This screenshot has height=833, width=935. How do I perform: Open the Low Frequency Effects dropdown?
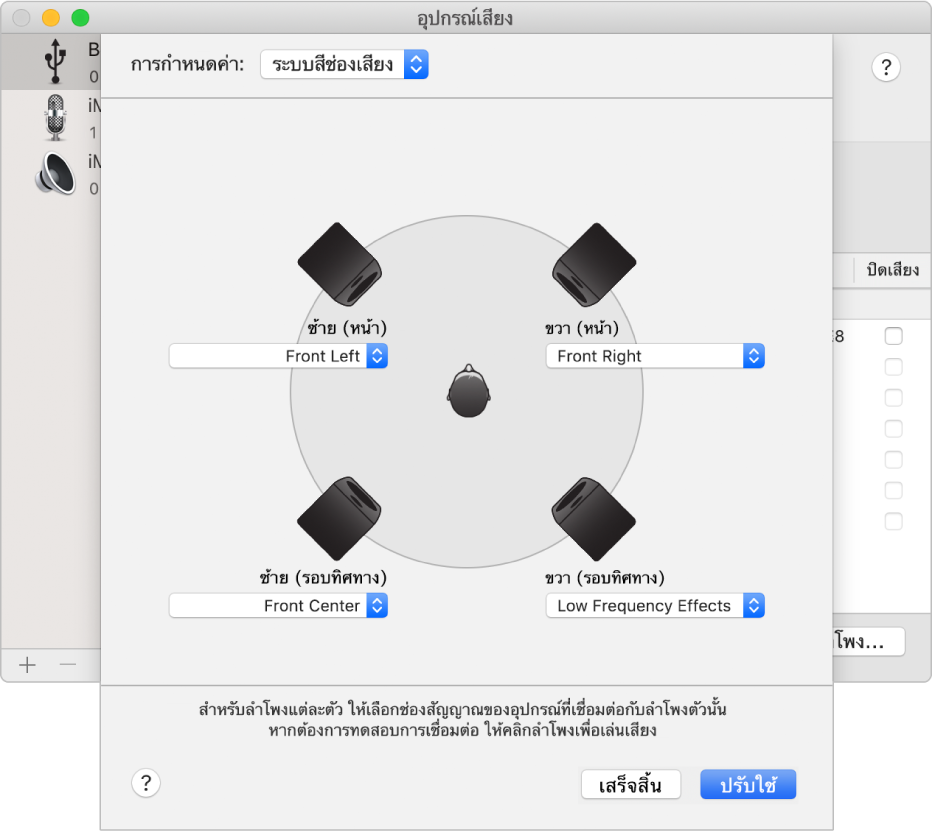[x=655, y=606]
